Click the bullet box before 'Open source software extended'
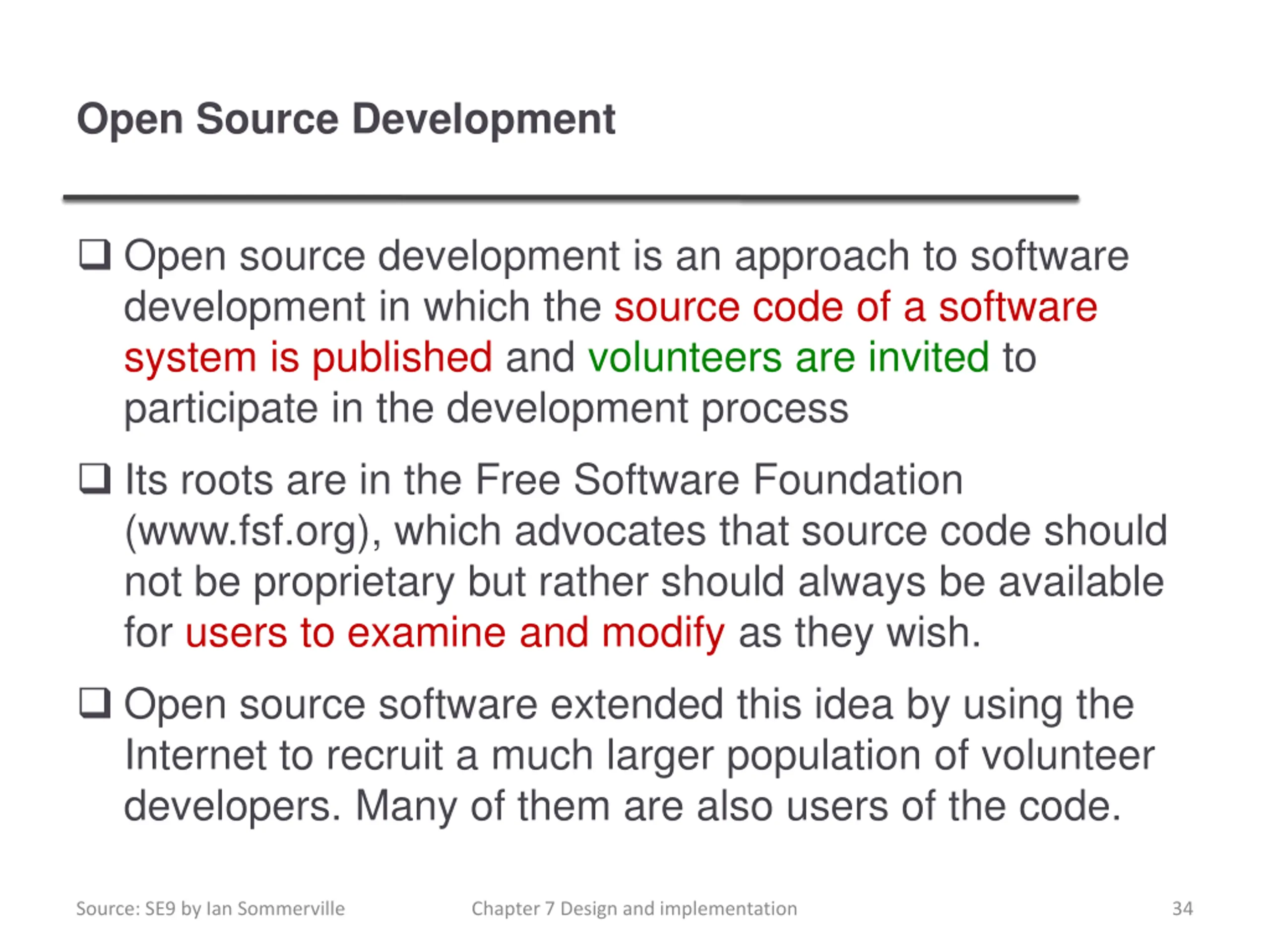Image resolution: width=1270 pixels, height=952 pixels. coord(95,703)
